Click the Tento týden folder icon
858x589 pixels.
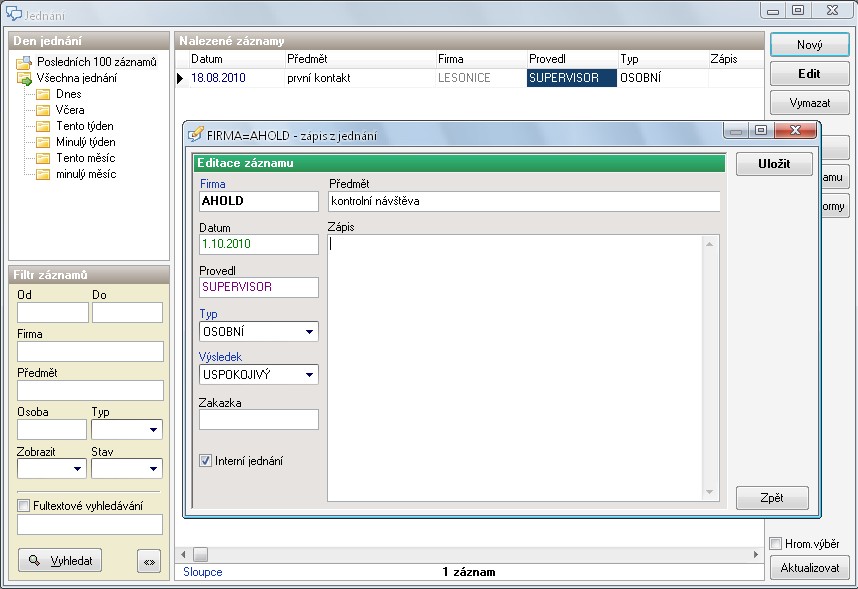[x=43, y=126]
